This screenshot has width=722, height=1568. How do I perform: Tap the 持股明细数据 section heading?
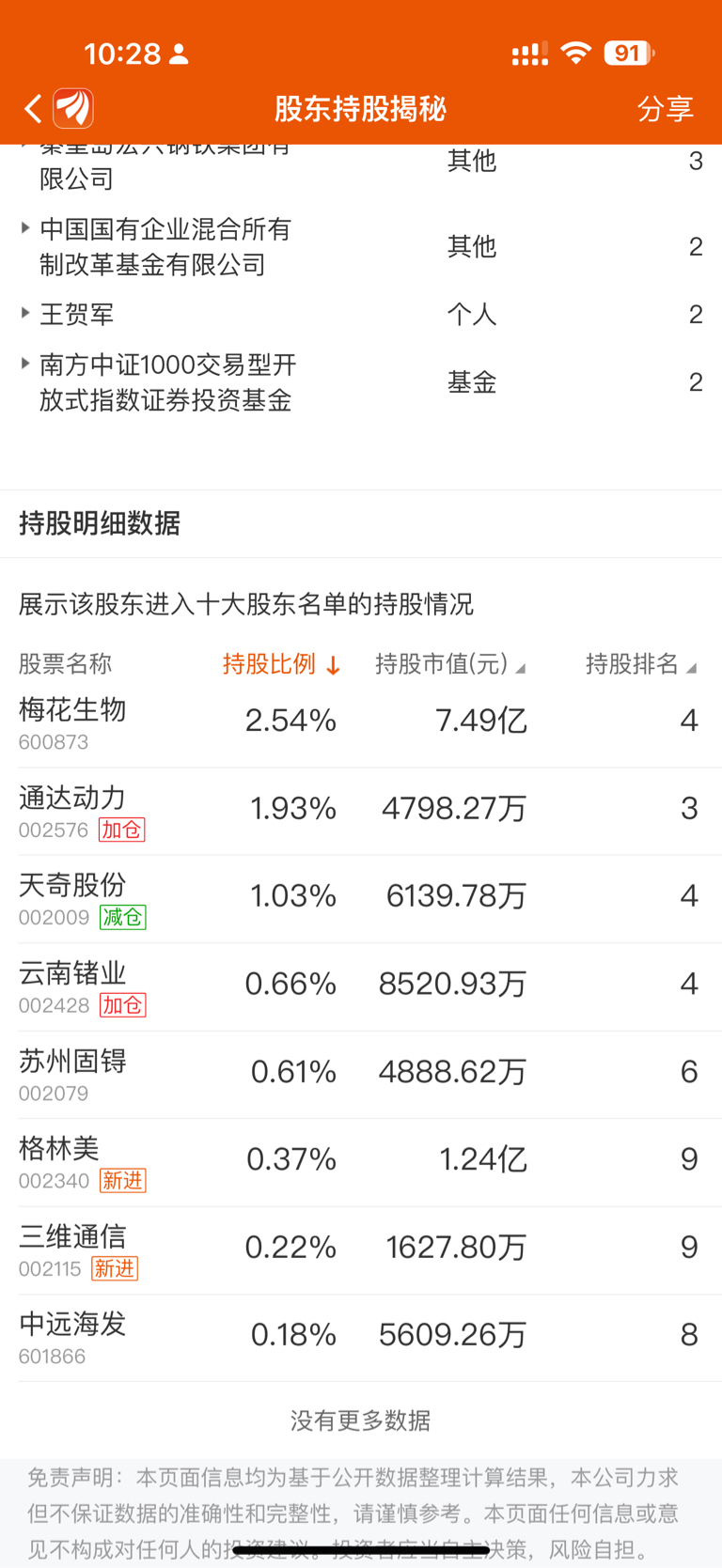pos(100,523)
